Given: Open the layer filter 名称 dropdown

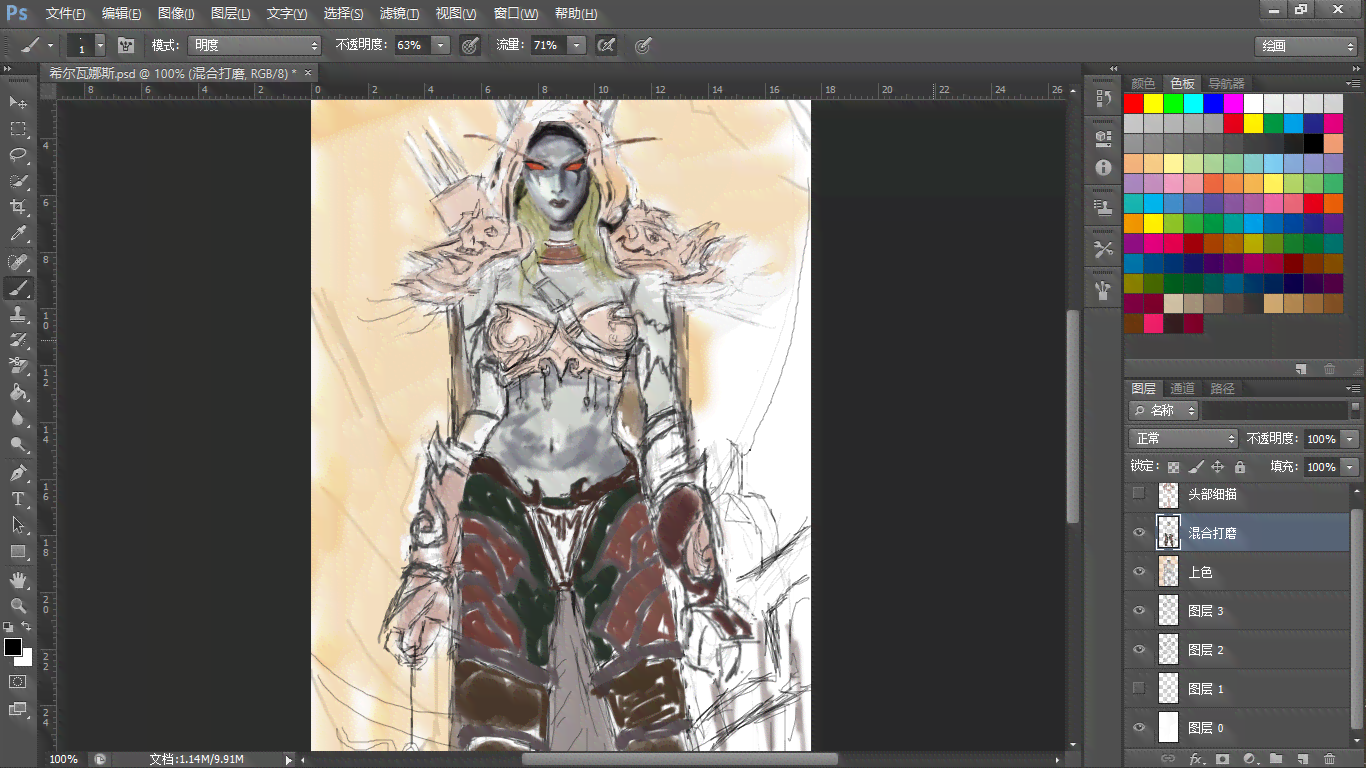Looking at the screenshot, I should pos(1164,410).
